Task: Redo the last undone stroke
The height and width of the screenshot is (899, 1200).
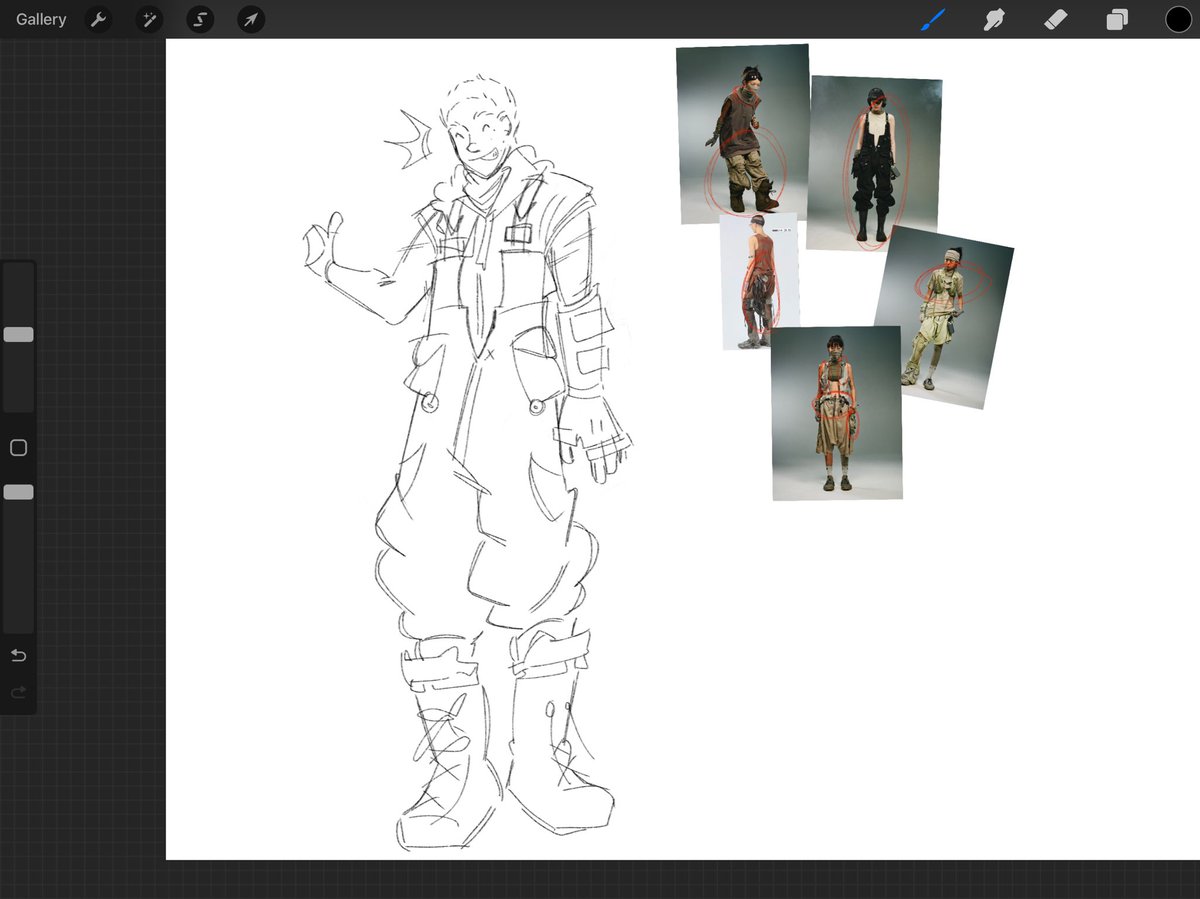Action: (x=18, y=692)
